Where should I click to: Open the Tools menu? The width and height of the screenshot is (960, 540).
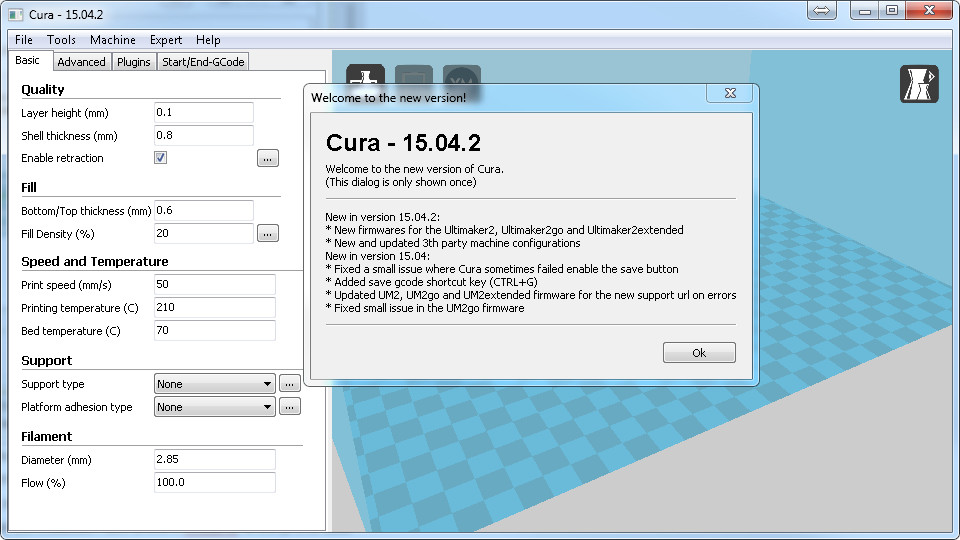point(61,40)
